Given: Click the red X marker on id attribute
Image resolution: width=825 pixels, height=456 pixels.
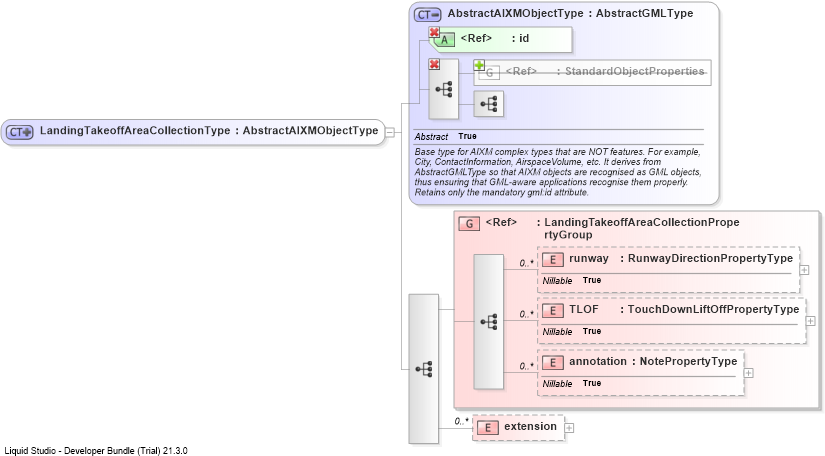Looking at the screenshot, I should 434,33.
